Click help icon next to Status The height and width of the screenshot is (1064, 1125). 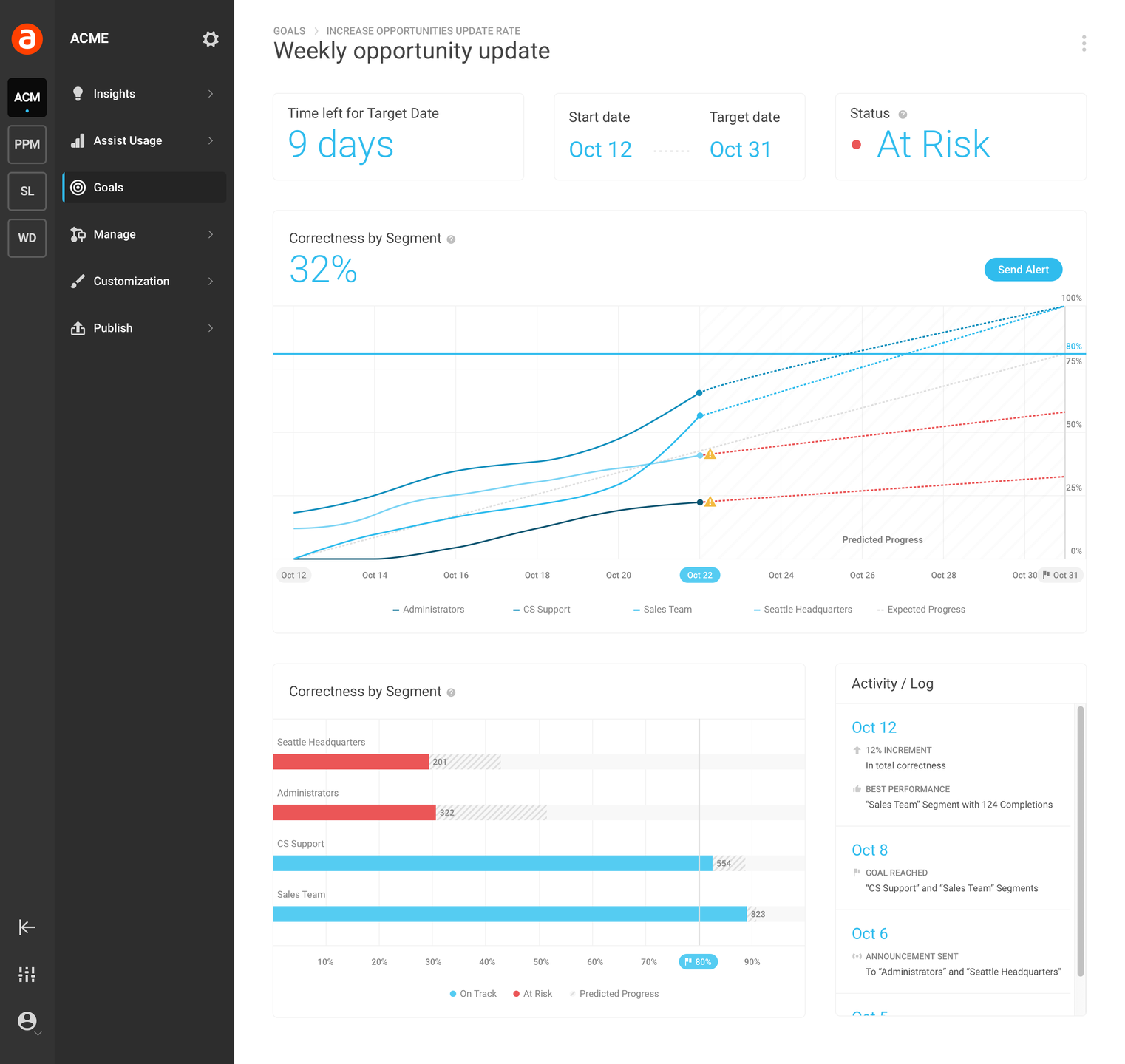903,115
